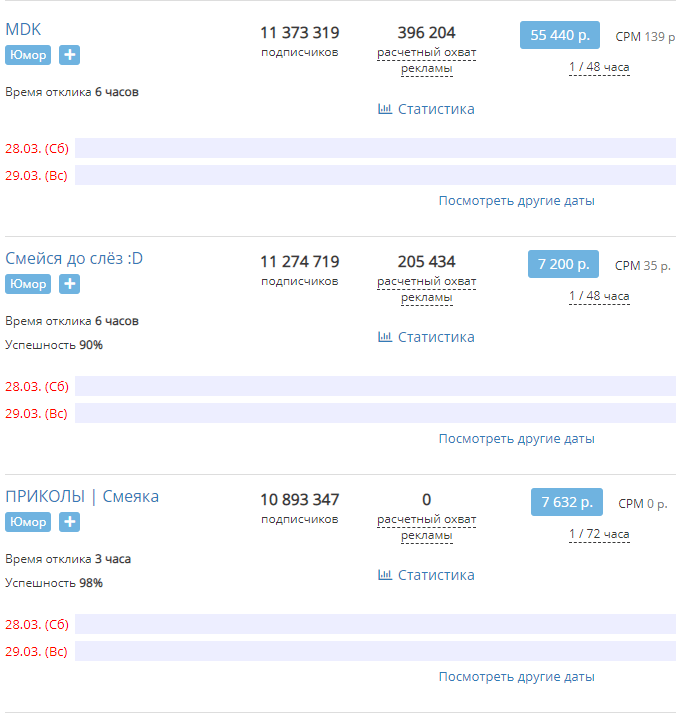
Task: Select the 7 632 р. price button
Action: click(567, 502)
